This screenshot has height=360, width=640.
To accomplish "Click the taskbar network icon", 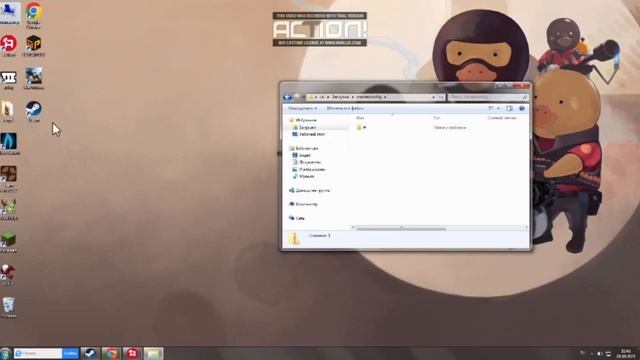I will (608, 354).
